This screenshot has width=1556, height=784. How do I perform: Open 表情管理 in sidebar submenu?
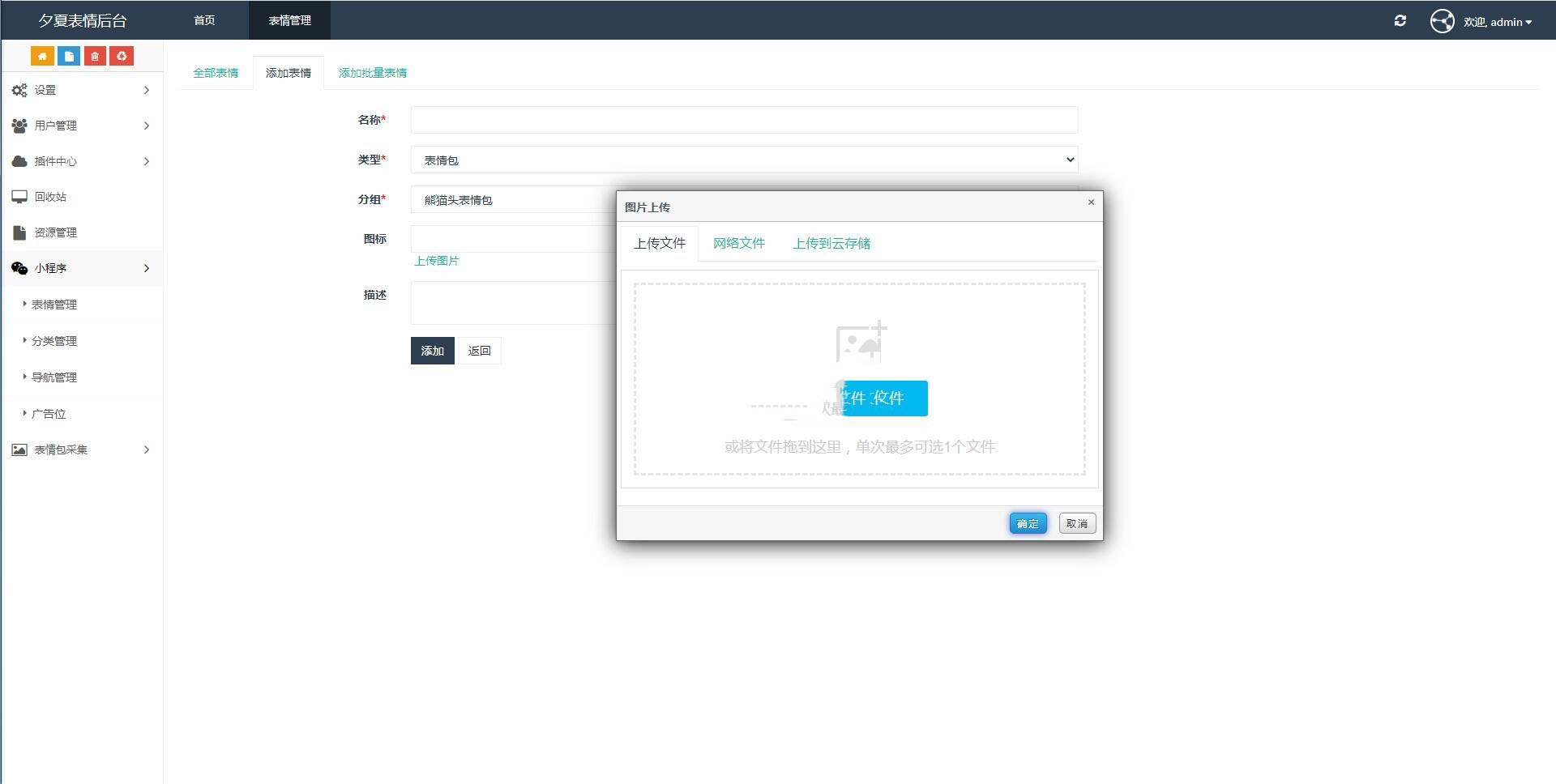coord(54,305)
